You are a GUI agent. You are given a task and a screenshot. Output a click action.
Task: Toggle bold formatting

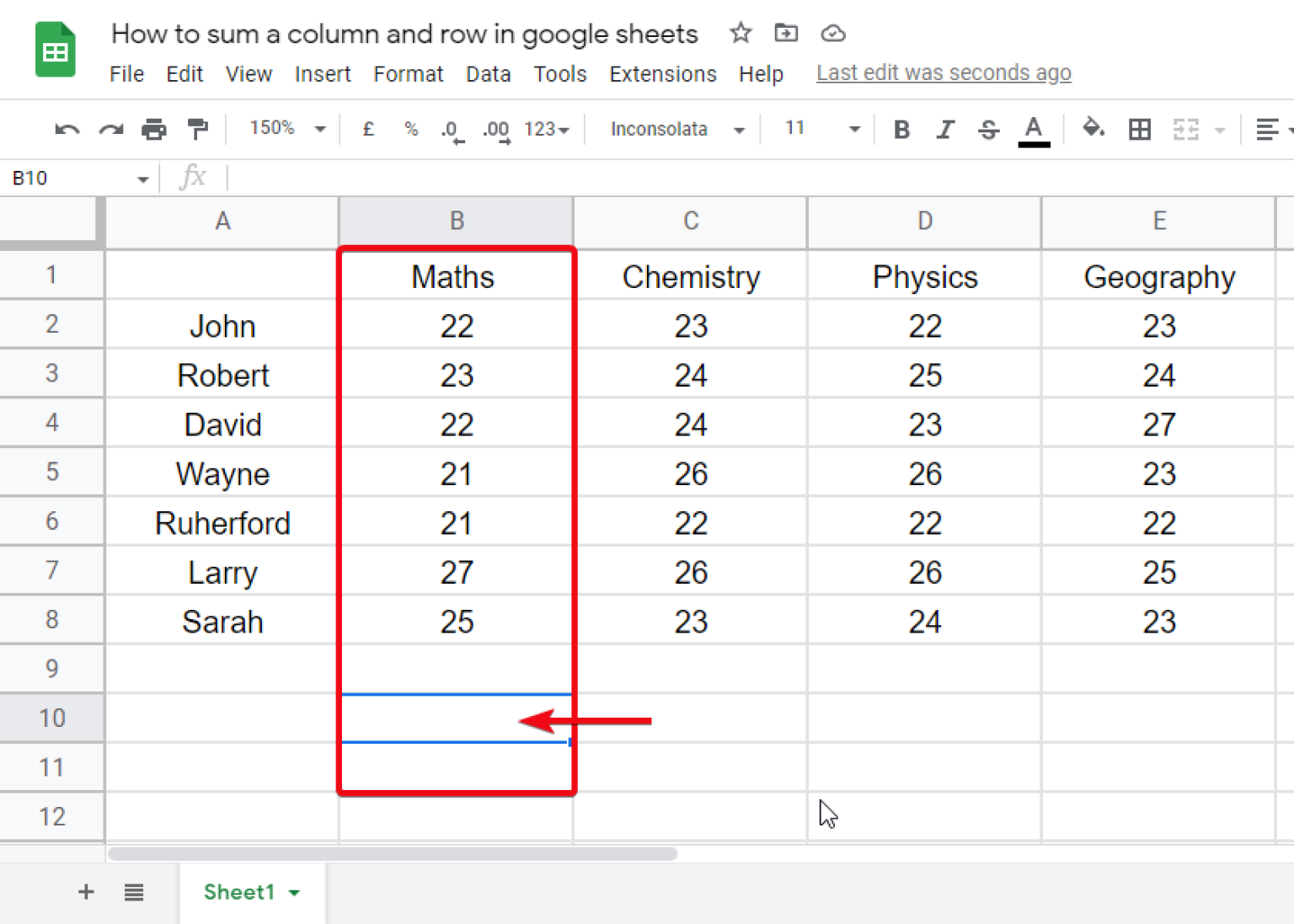point(902,130)
